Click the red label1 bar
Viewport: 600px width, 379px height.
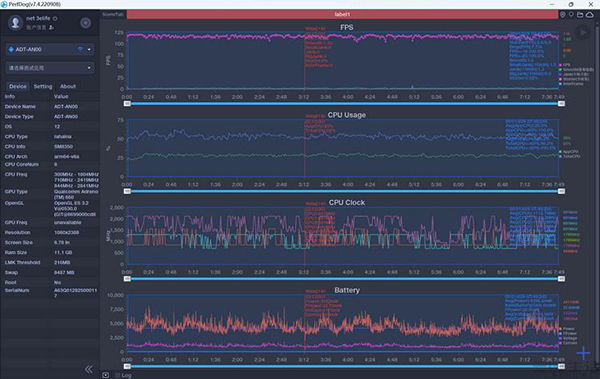[342, 14]
